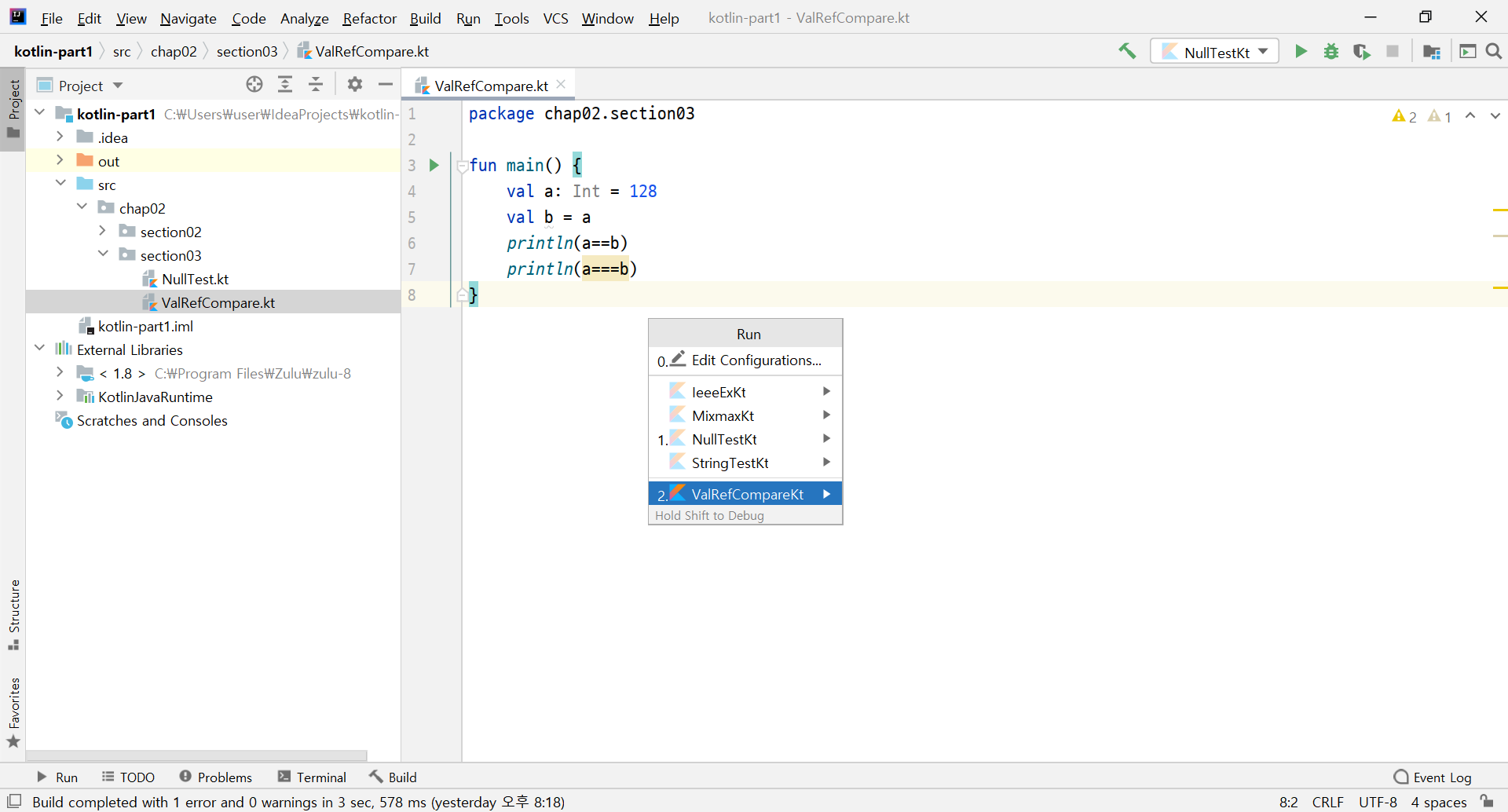Choose MixmaxKt in Run popup
Image resolution: width=1508 pixels, height=812 pixels.
click(745, 415)
